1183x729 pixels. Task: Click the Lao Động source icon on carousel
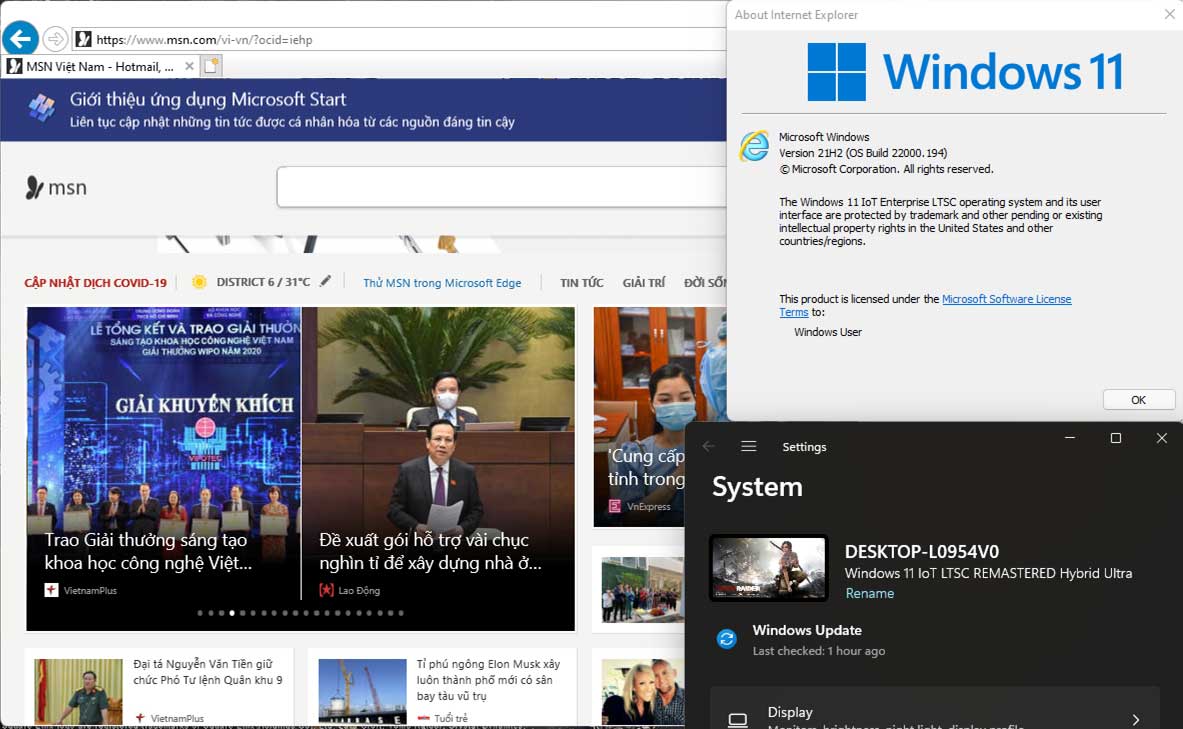coord(326,590)
